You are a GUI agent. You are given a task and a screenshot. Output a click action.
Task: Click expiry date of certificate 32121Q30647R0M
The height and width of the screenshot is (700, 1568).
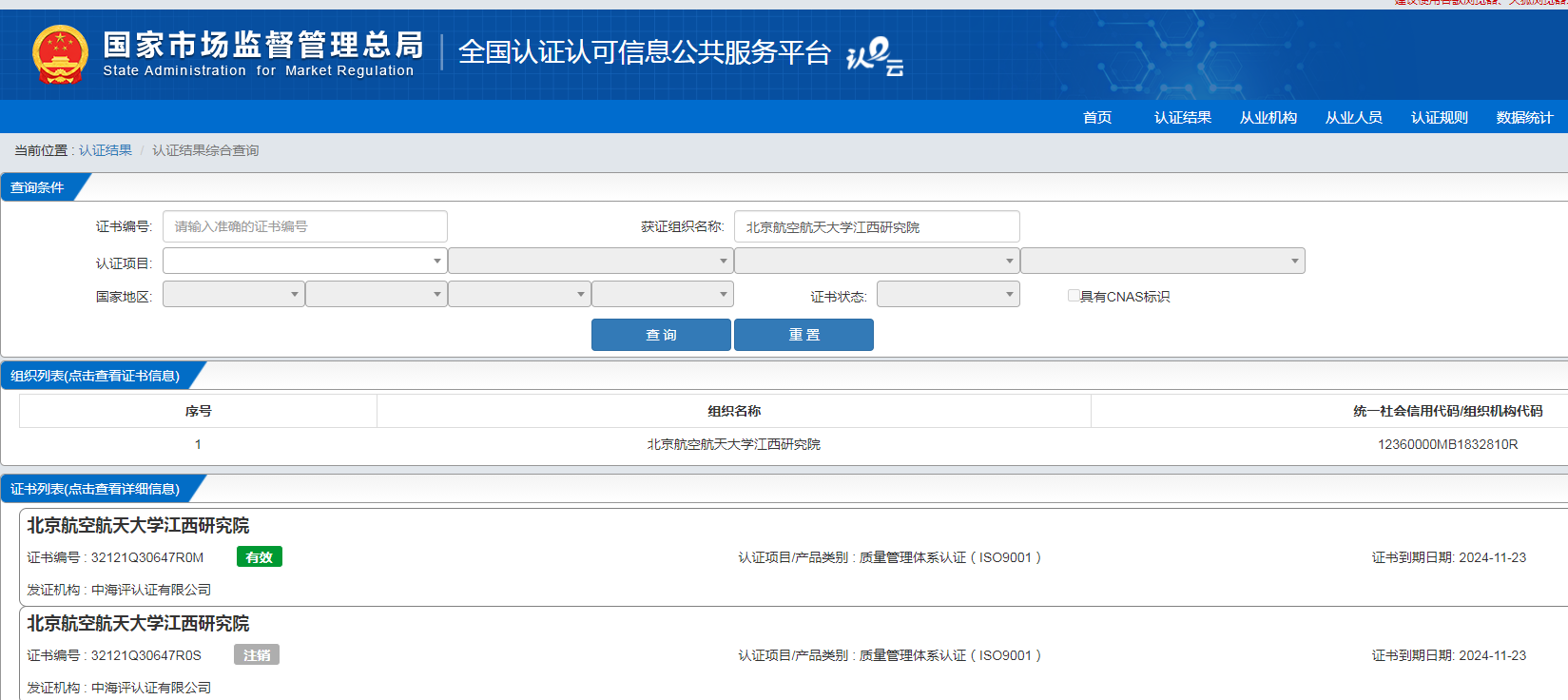coord(1492,557)
